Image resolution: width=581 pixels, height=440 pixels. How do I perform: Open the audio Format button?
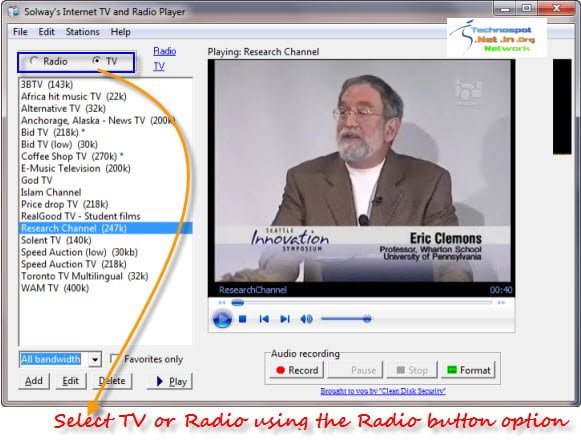pyautogui.click(x=468, y=370)
